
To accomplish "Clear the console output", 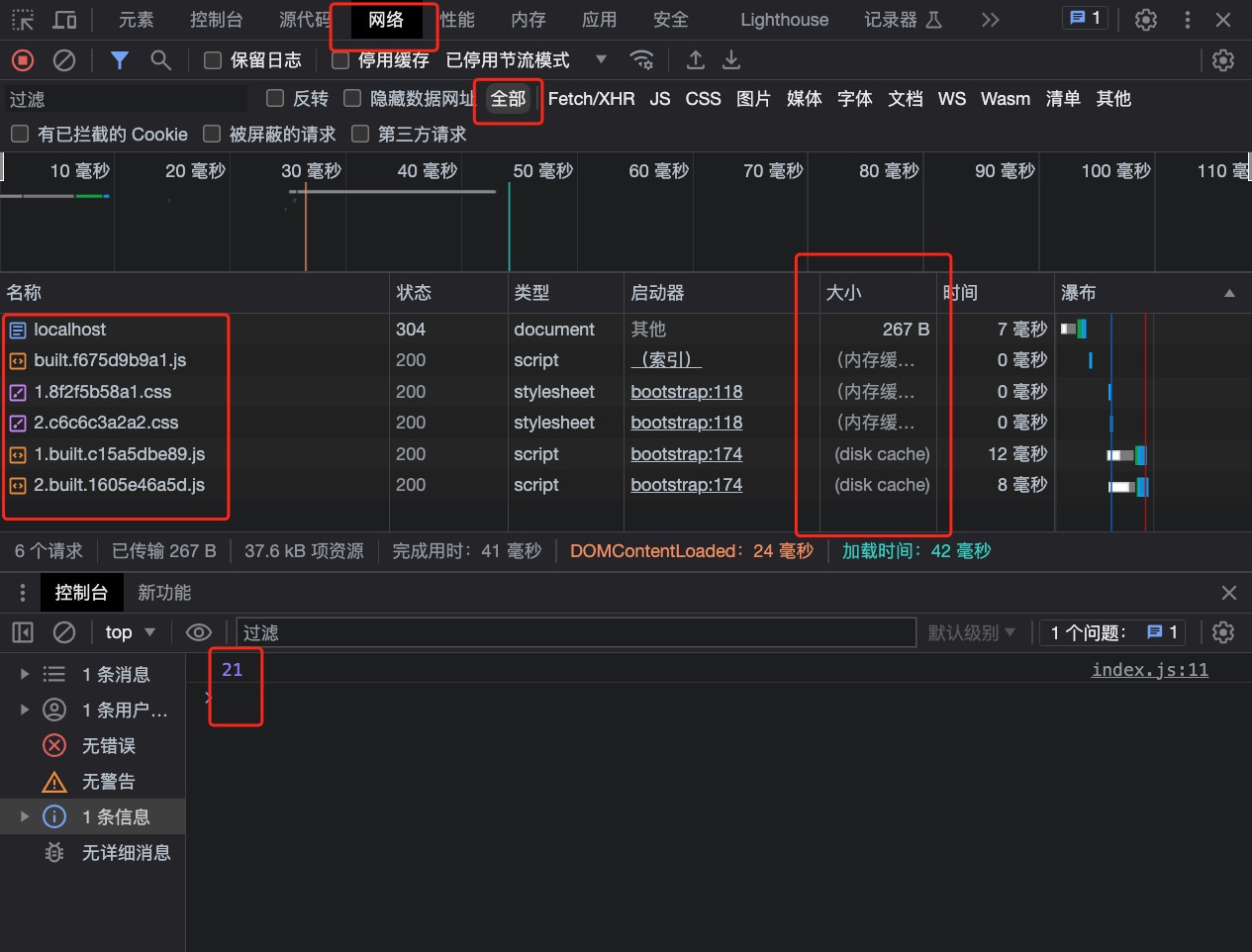I will tap(64, 632).
